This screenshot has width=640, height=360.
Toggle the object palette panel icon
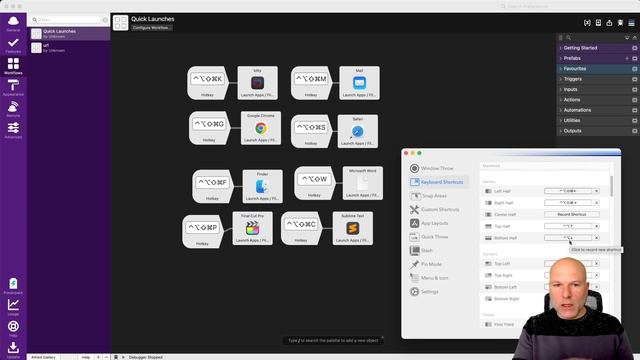coord(631,23)
